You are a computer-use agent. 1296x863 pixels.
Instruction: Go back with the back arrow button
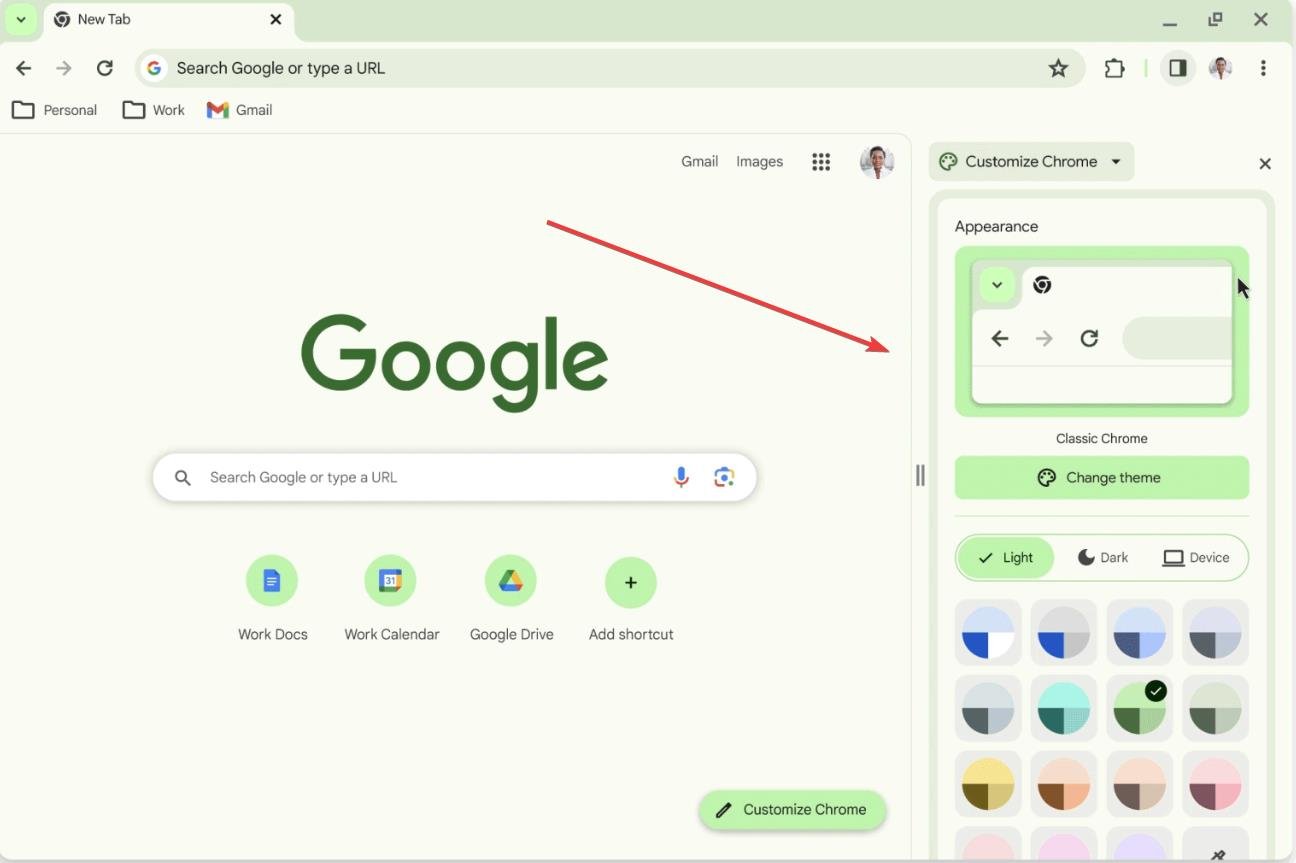24,68
